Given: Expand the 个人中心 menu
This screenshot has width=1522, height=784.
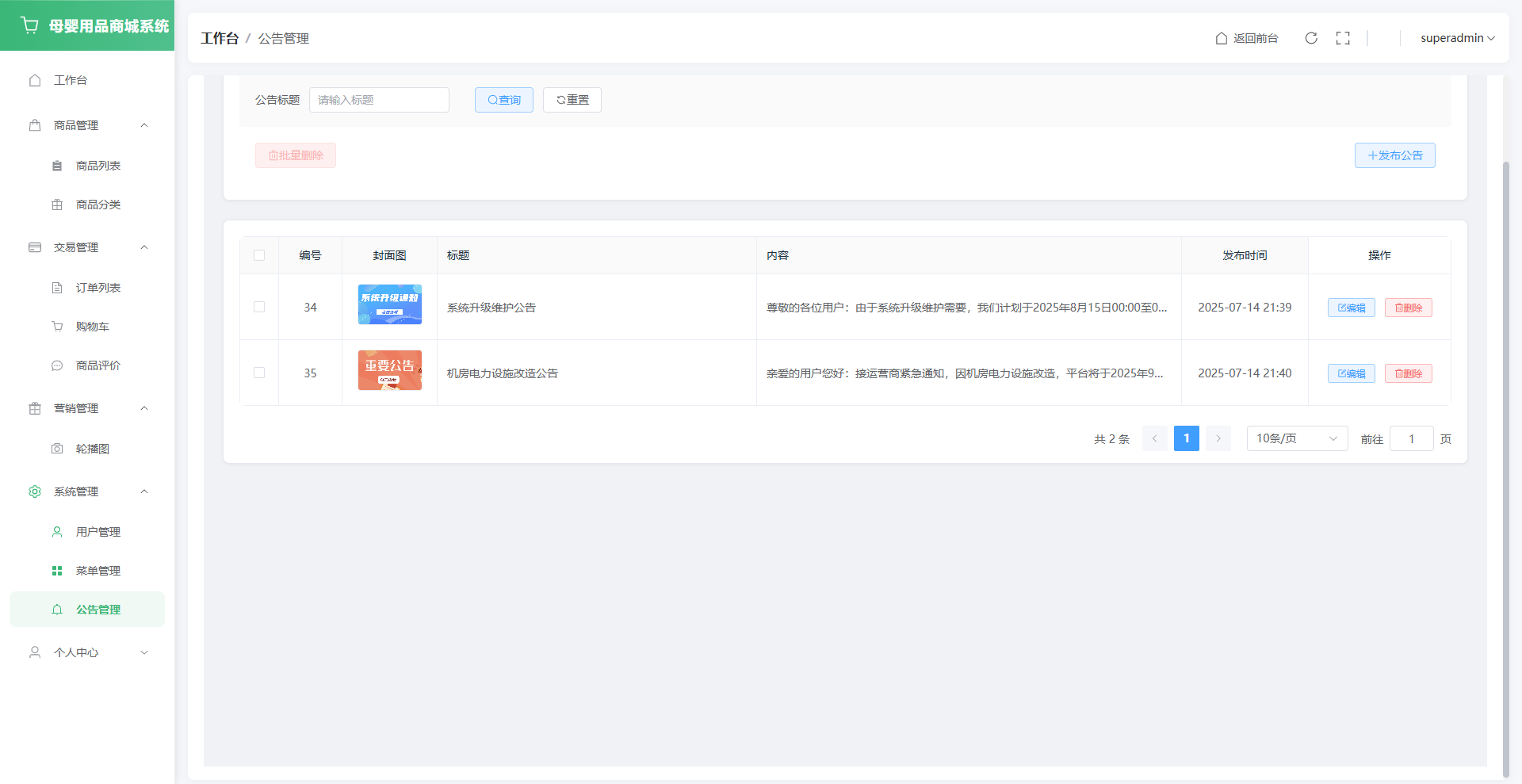Looking at the screenshot, I should point(87,652).
